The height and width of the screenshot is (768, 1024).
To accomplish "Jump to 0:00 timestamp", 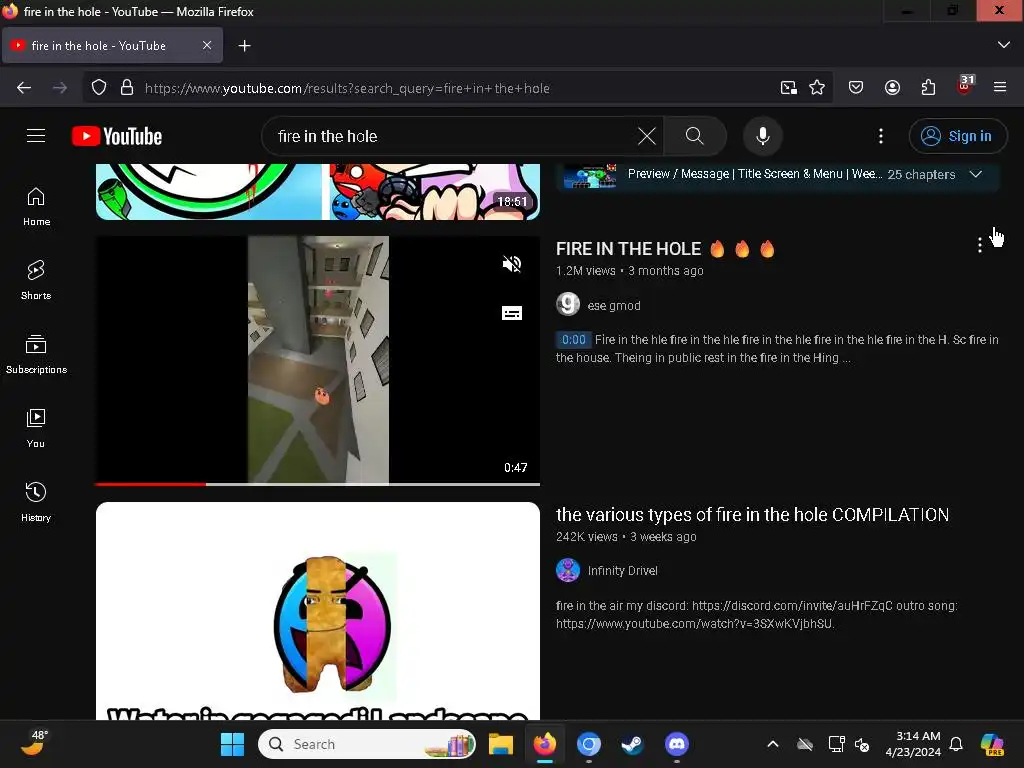I will click(573, 340).
